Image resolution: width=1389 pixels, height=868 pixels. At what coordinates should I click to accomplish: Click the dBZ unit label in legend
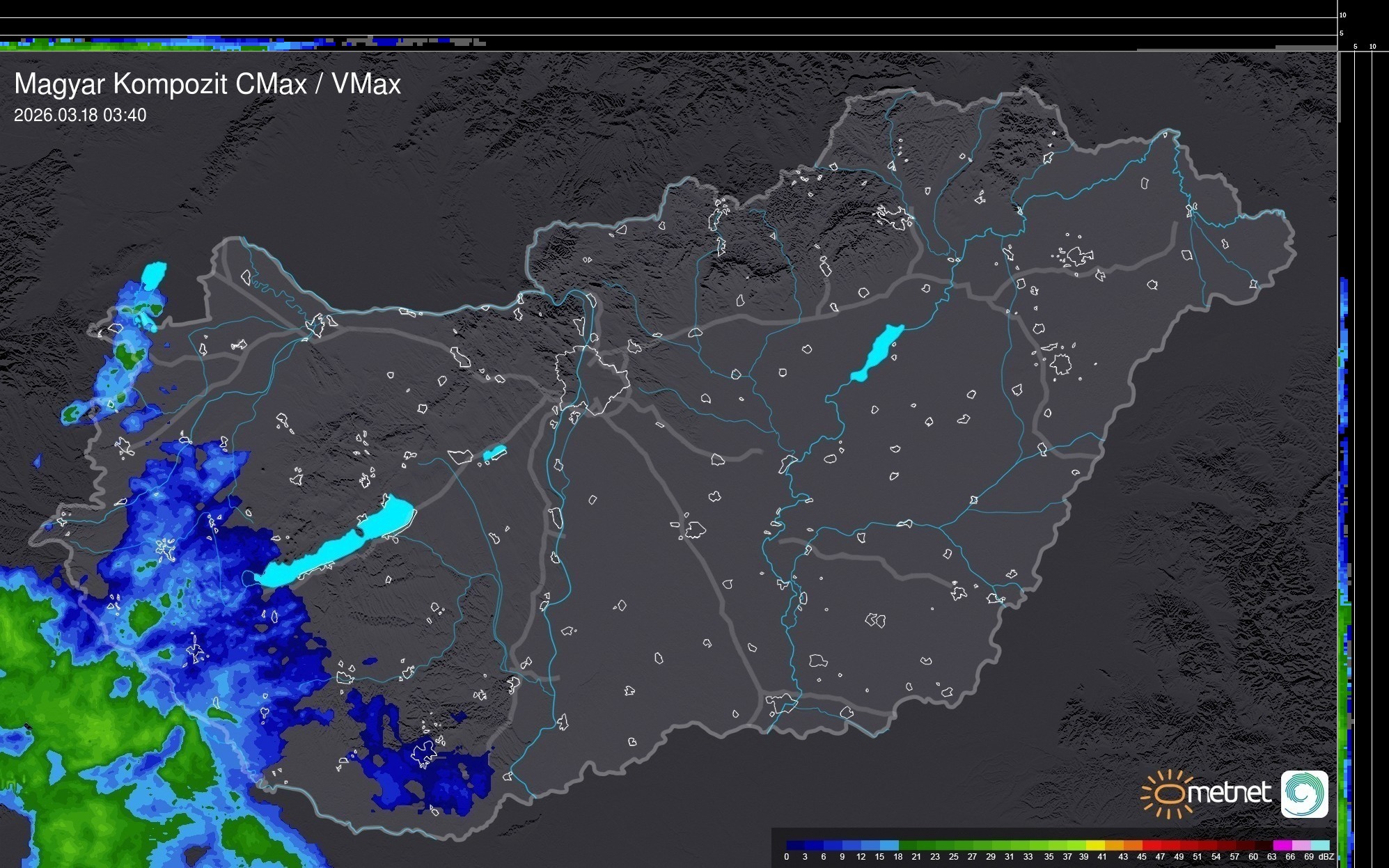click(1326, 857)
